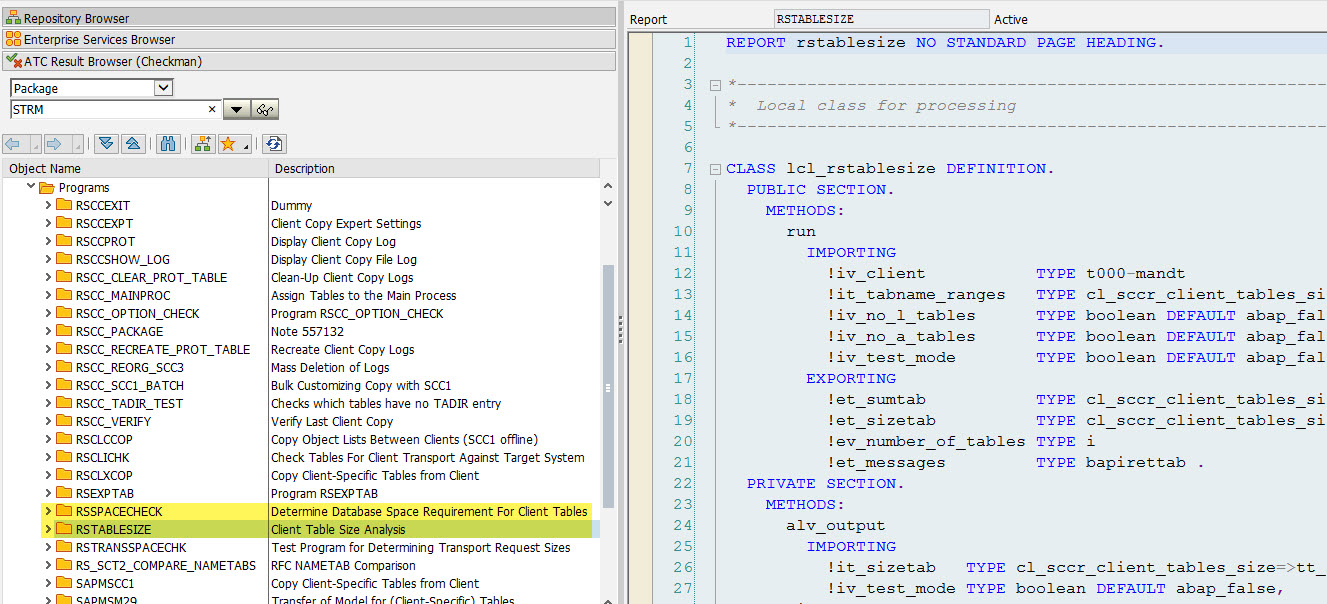Collapse the Programs folder node
The height and width of the screenshot is (604, 1327).
click(x=31, y=188)
